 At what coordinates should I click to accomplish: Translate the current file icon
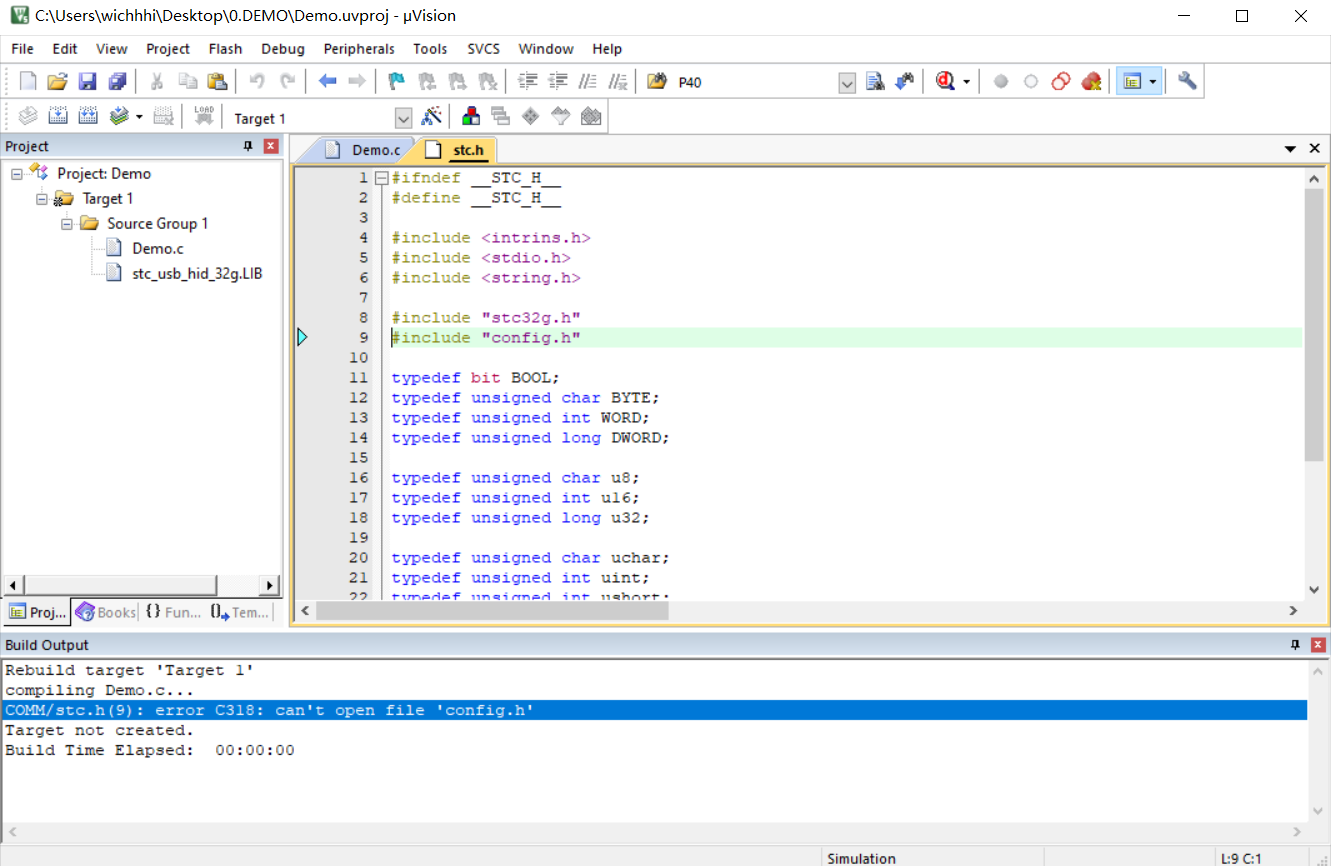click(28, 117)
